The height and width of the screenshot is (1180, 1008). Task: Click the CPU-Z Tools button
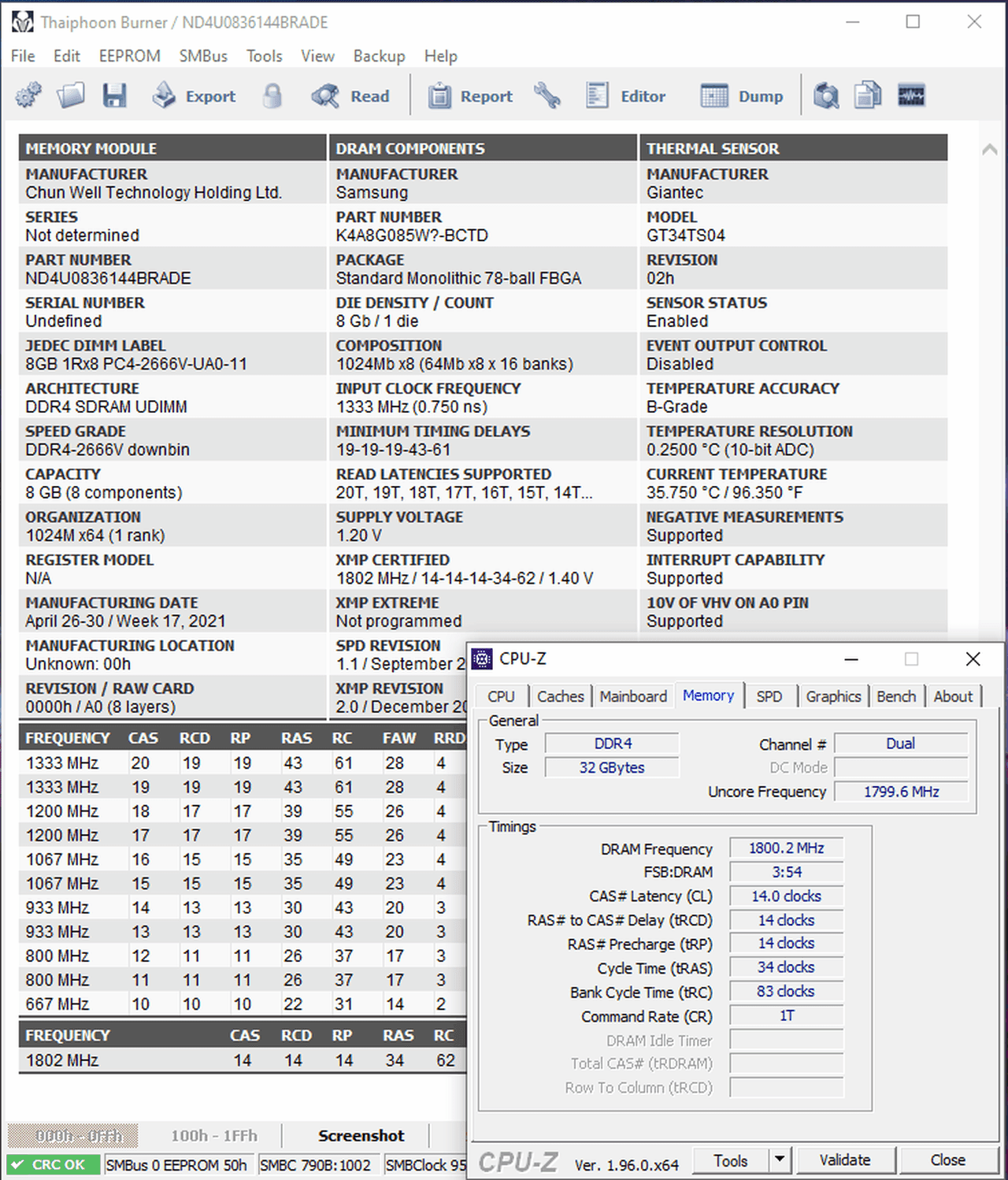click(731, 1160)
